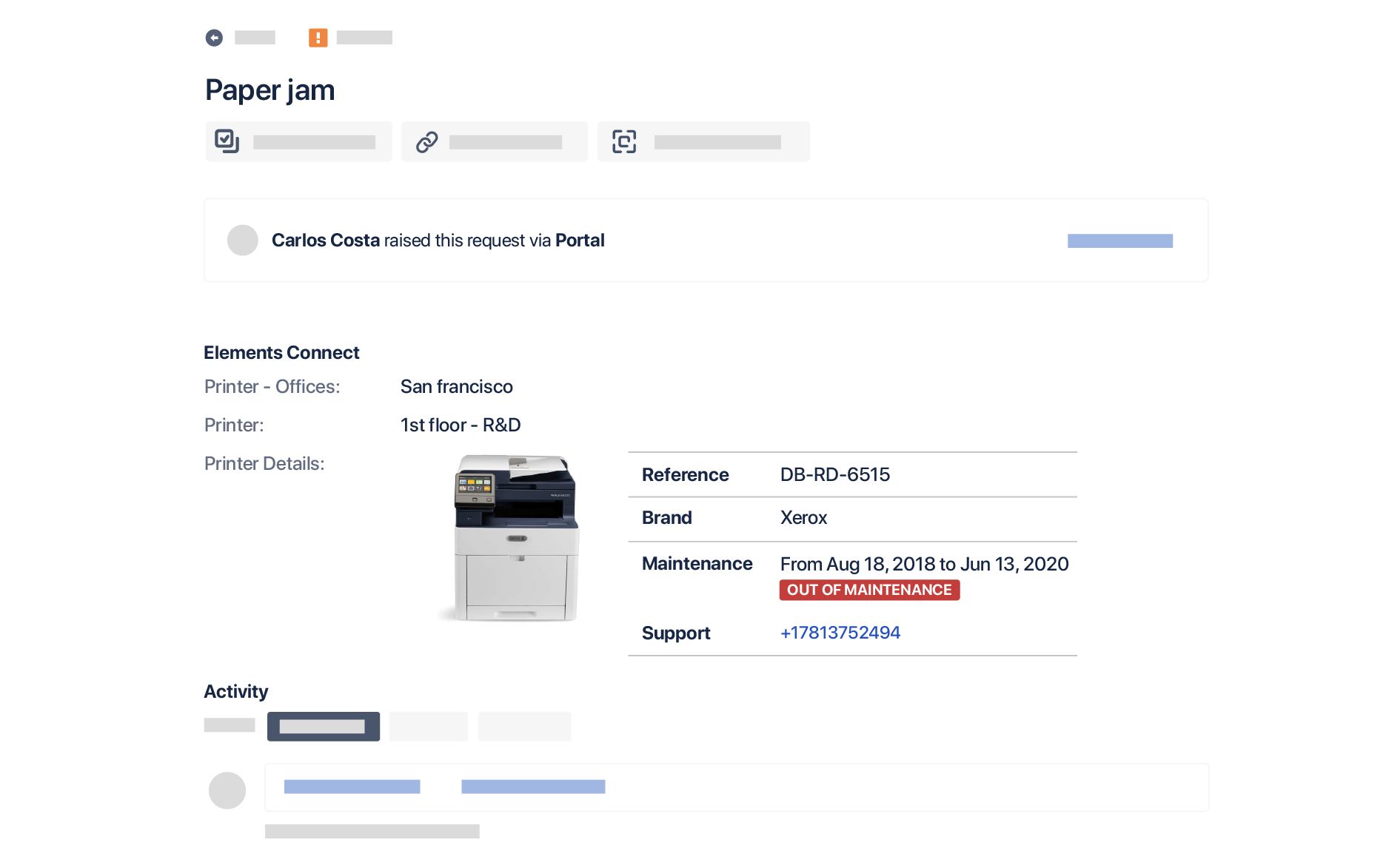Viewport: 1389px width, 868px height.
Task: Select the highlighted dark Activity tab
Action: click(324, 727)
